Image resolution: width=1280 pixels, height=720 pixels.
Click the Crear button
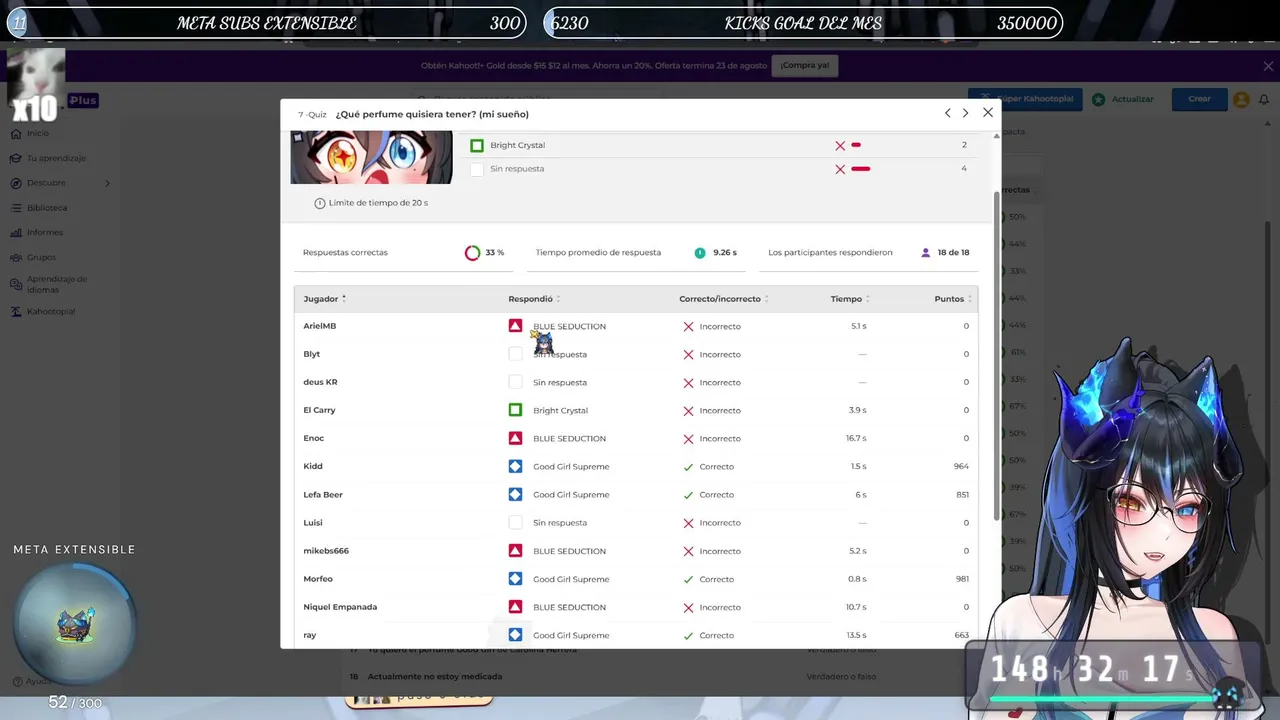(x=1200, y=99)
